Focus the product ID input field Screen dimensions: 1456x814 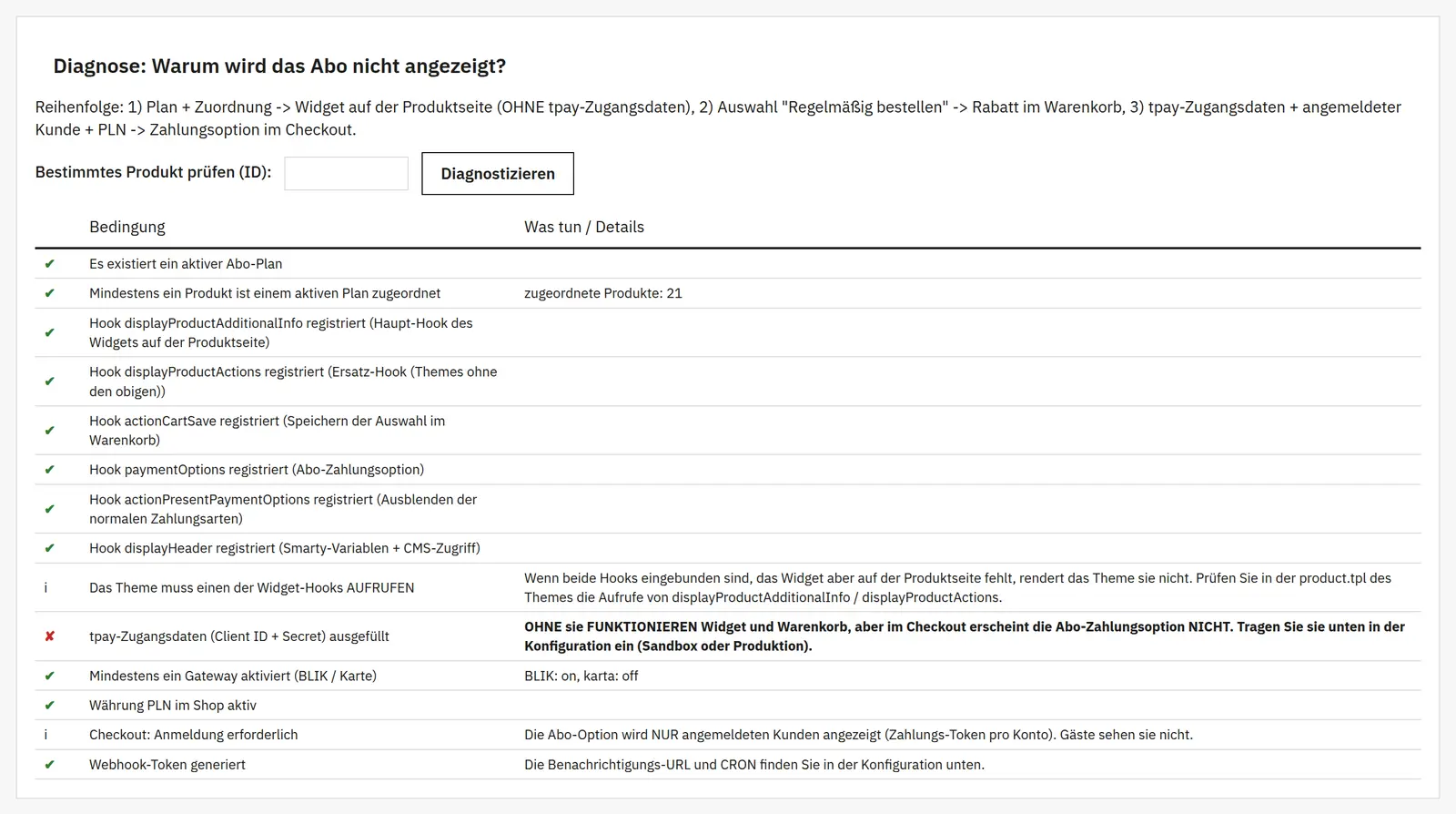coord(346,173)
